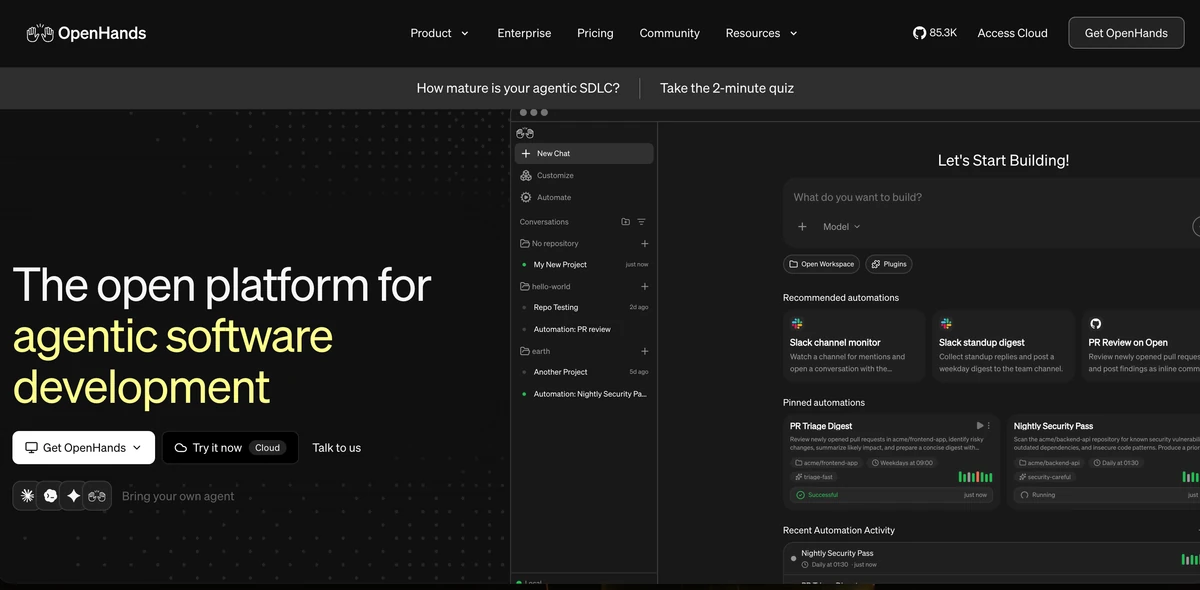Open the Enterprise menu item

point(524,33)
